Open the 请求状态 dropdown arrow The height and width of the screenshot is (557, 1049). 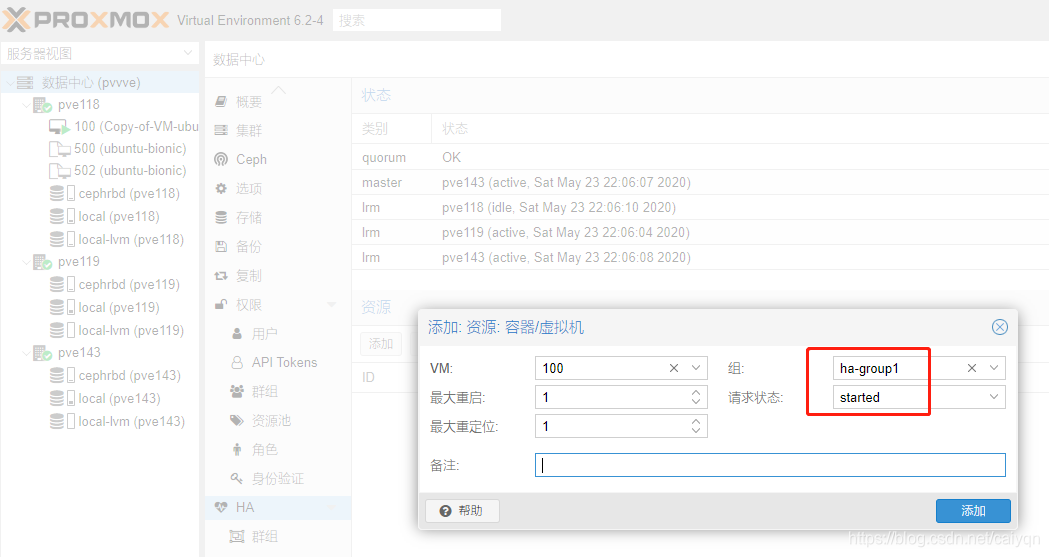[994, 397]
